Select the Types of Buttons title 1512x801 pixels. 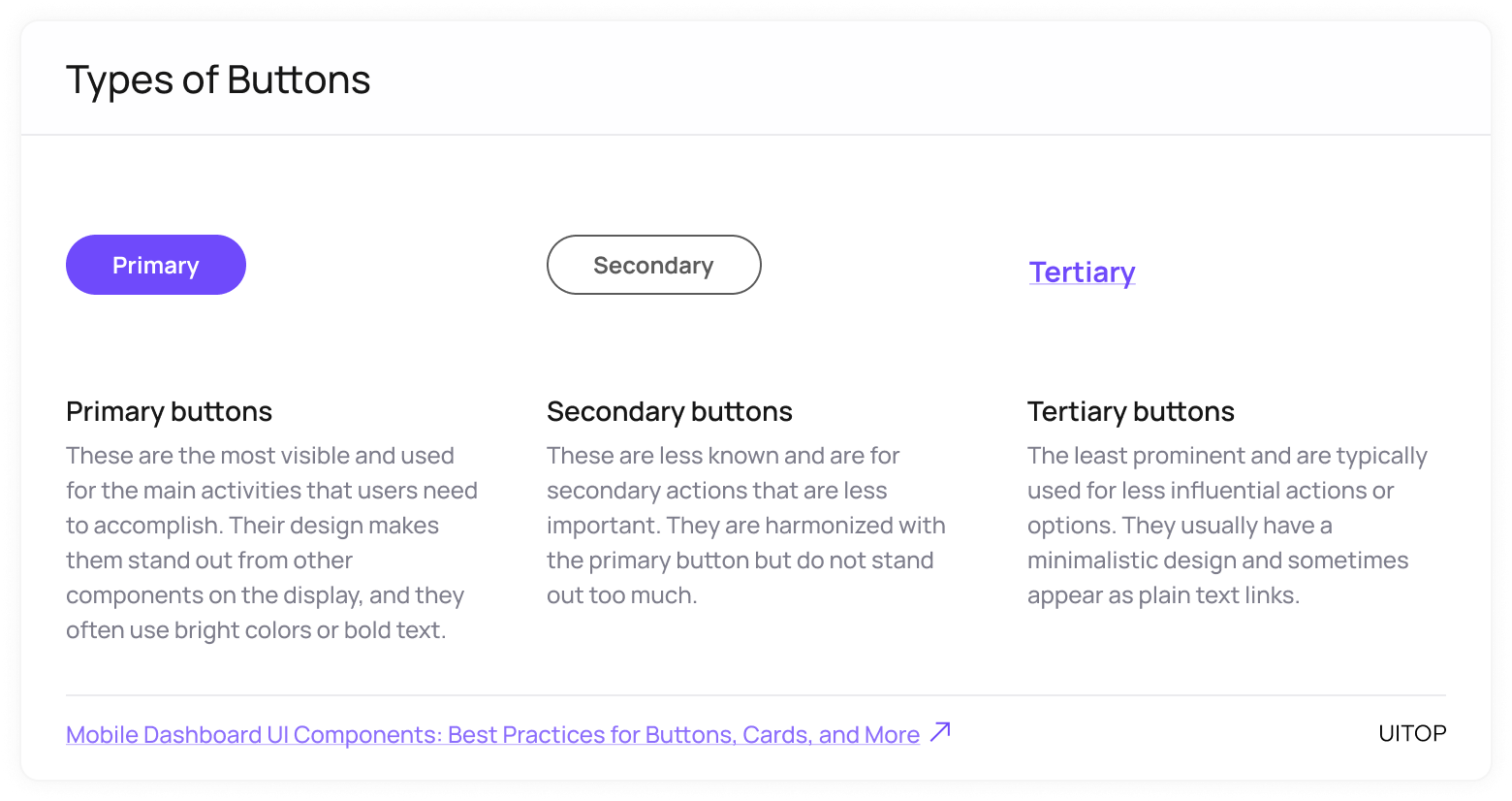[x=218, y=80]
